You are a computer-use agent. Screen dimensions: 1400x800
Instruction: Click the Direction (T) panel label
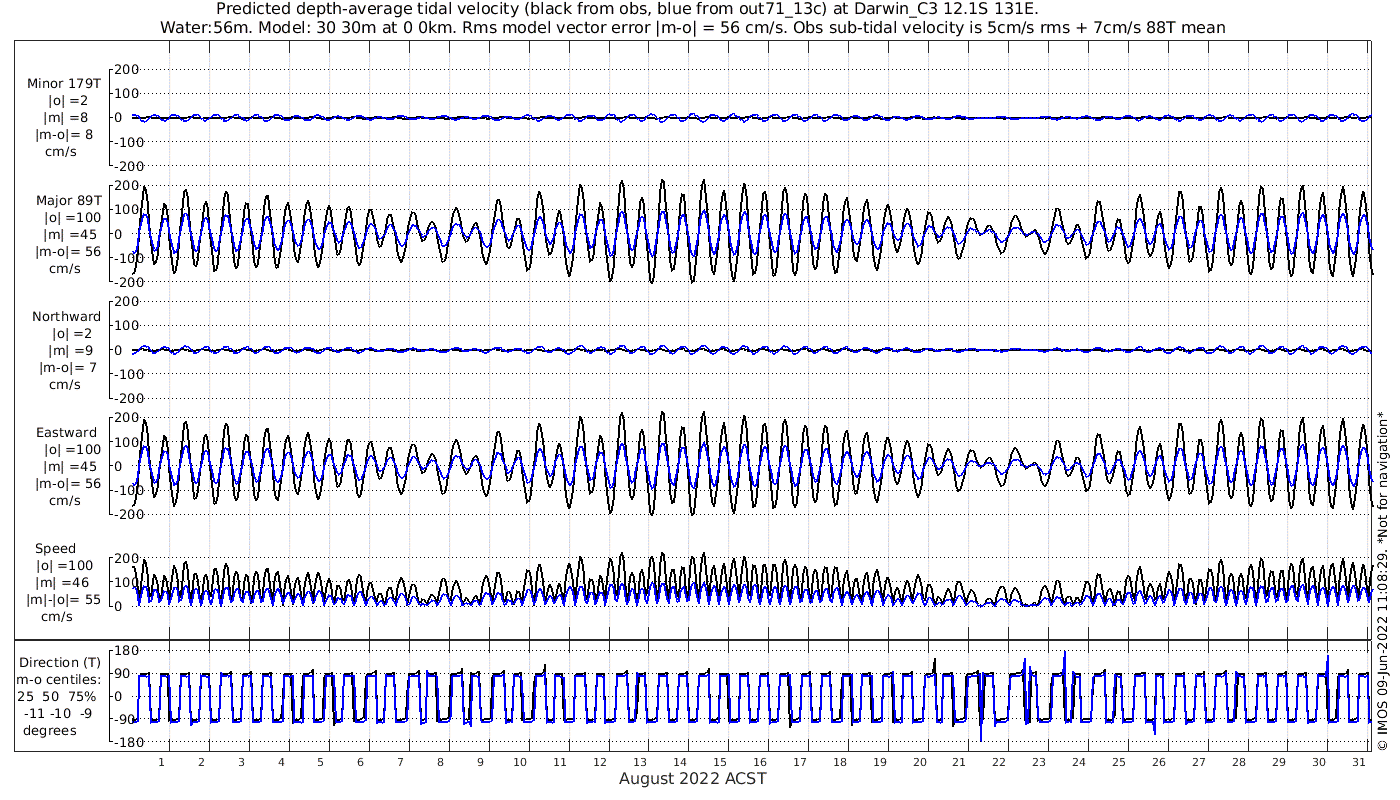[x=60, y=662]
